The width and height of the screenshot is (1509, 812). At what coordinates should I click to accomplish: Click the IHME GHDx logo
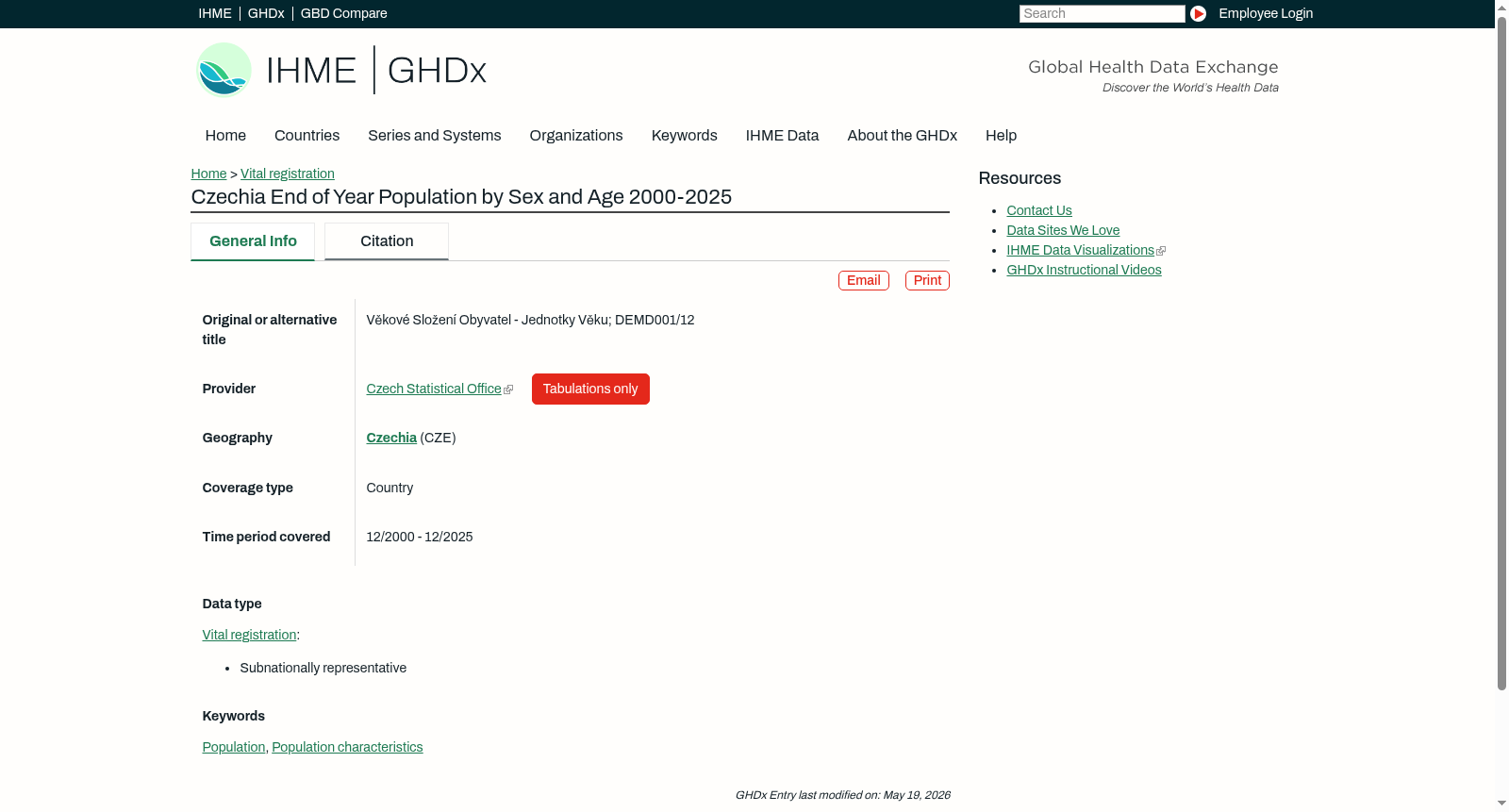point(340,70)
